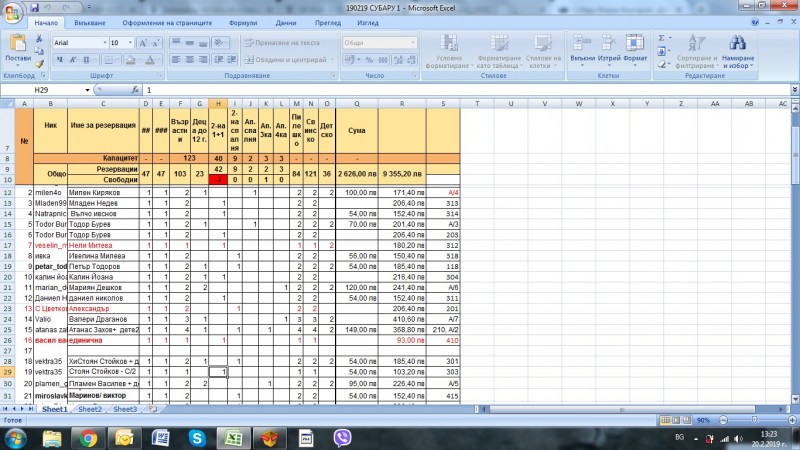Click the round Office Button logo
The height and width of the screenshot is (450, 800).
click(x=12, y=12)
